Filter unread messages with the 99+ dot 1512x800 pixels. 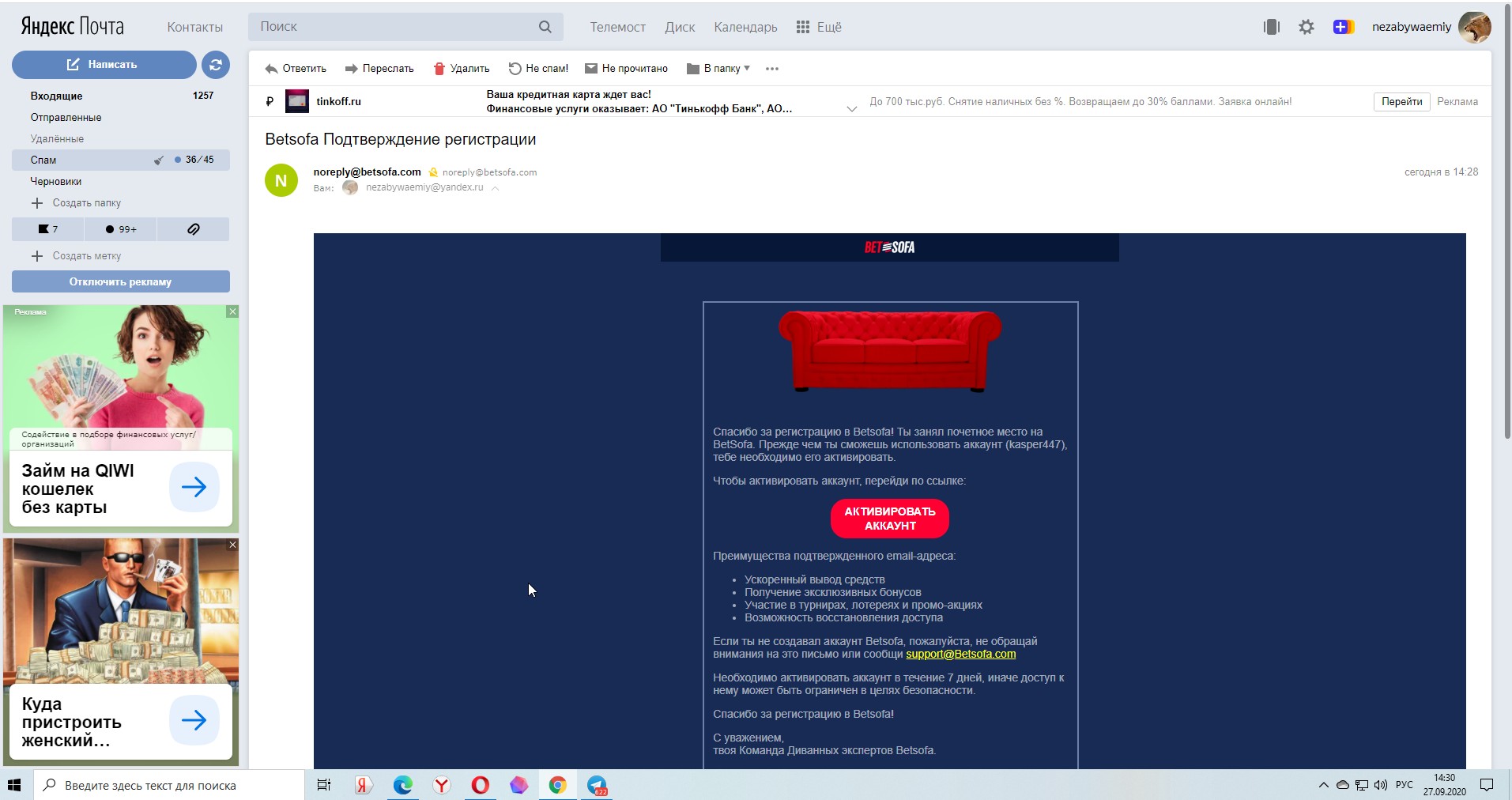pyautogui.click(x=121, y=229)
